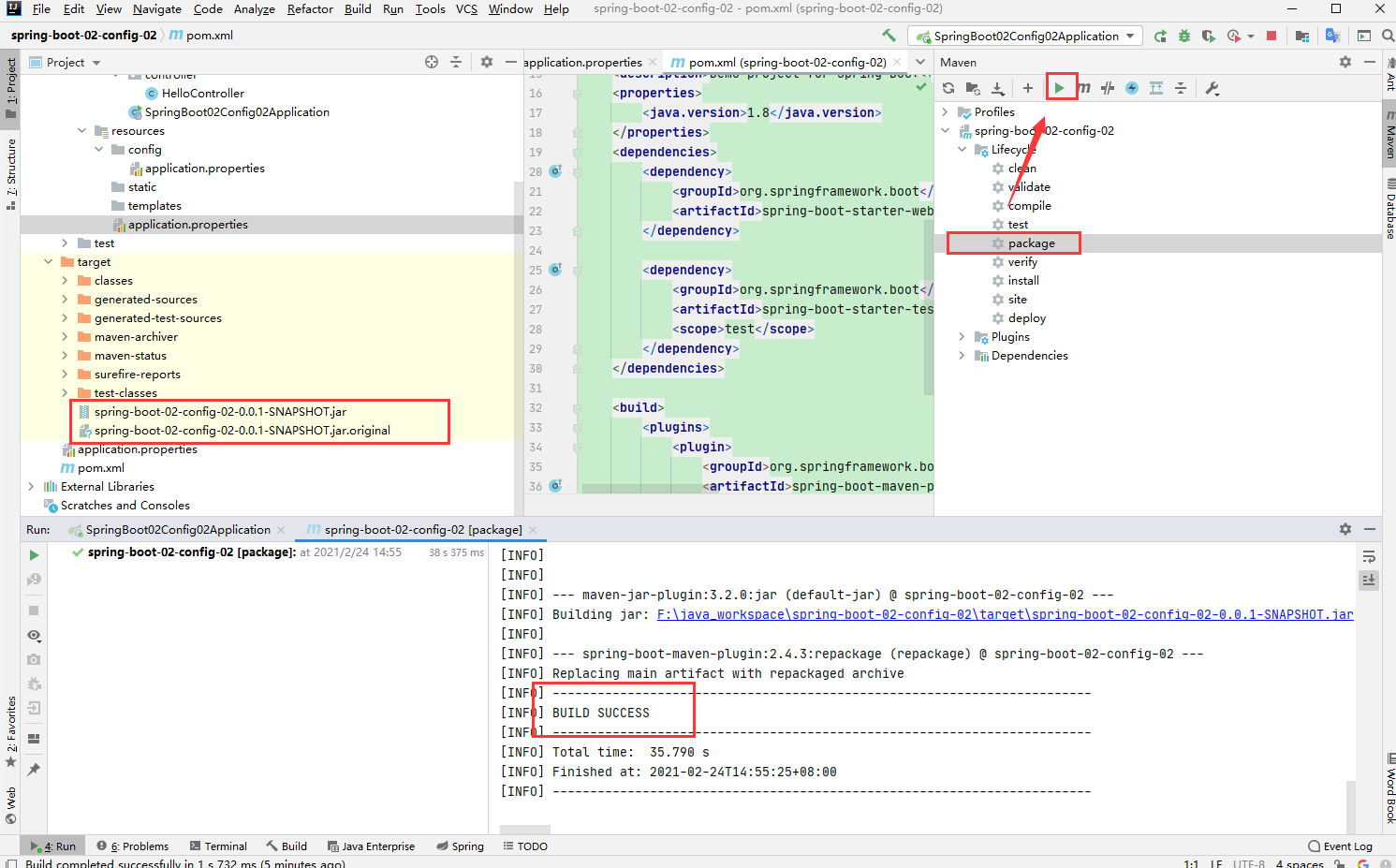Open the Terminal tool window
This screenshot has width=1396, height=868.
[225, 846]
